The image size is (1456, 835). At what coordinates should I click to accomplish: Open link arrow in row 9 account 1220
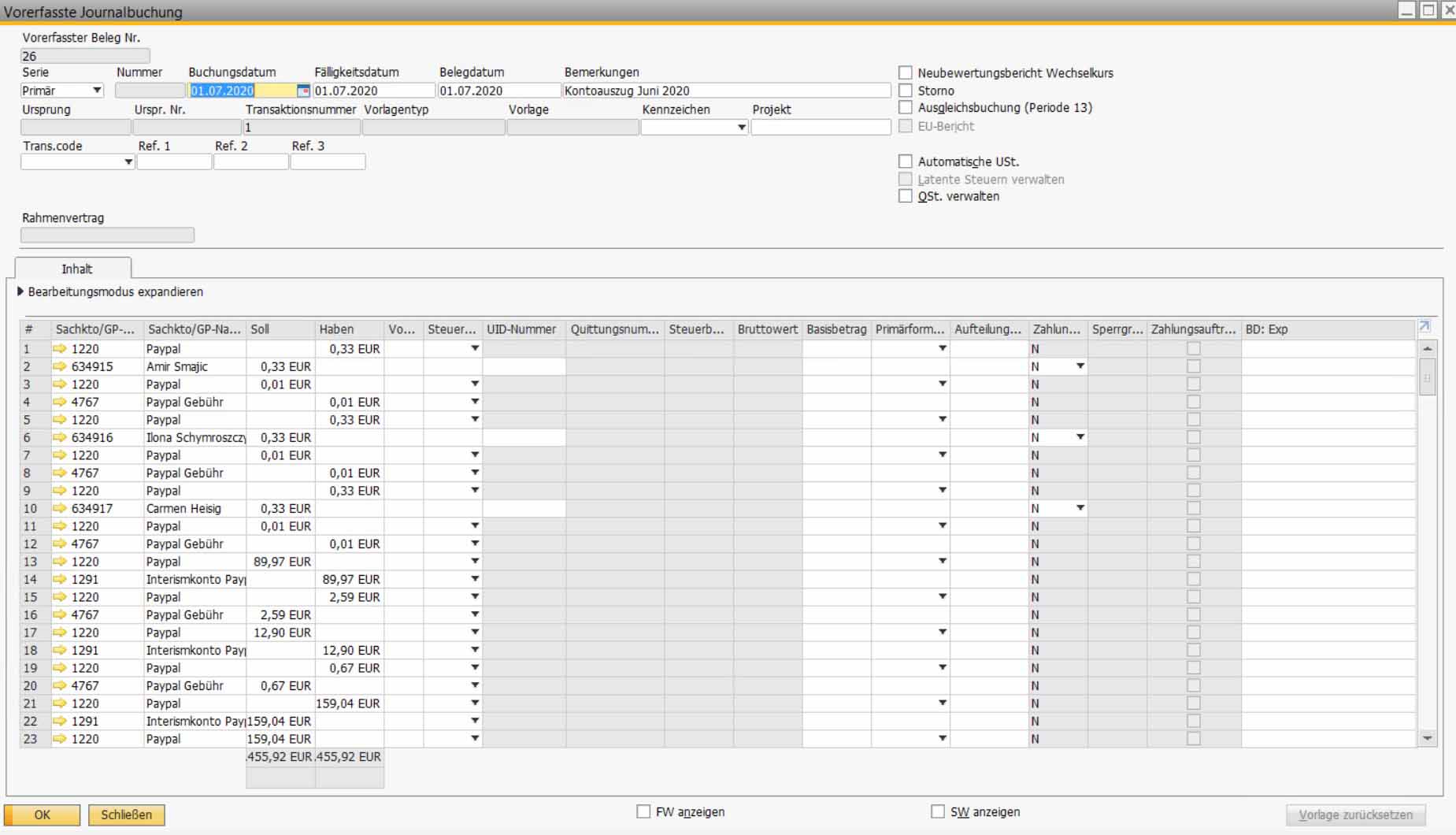coord(60,491)
